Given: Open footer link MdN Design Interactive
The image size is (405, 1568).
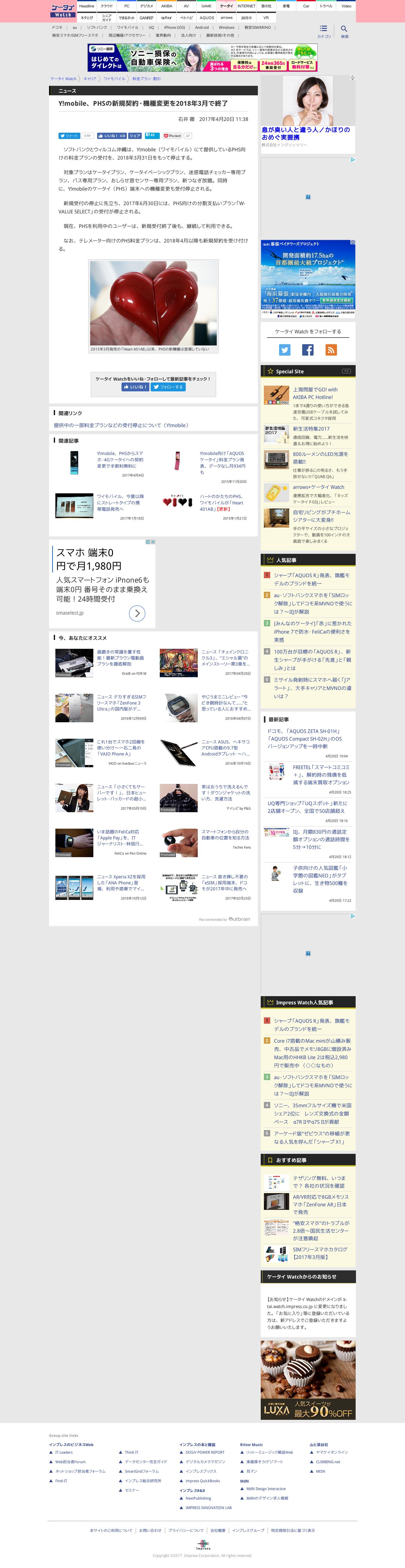Looking at the screenshot, I should 266,1488.
